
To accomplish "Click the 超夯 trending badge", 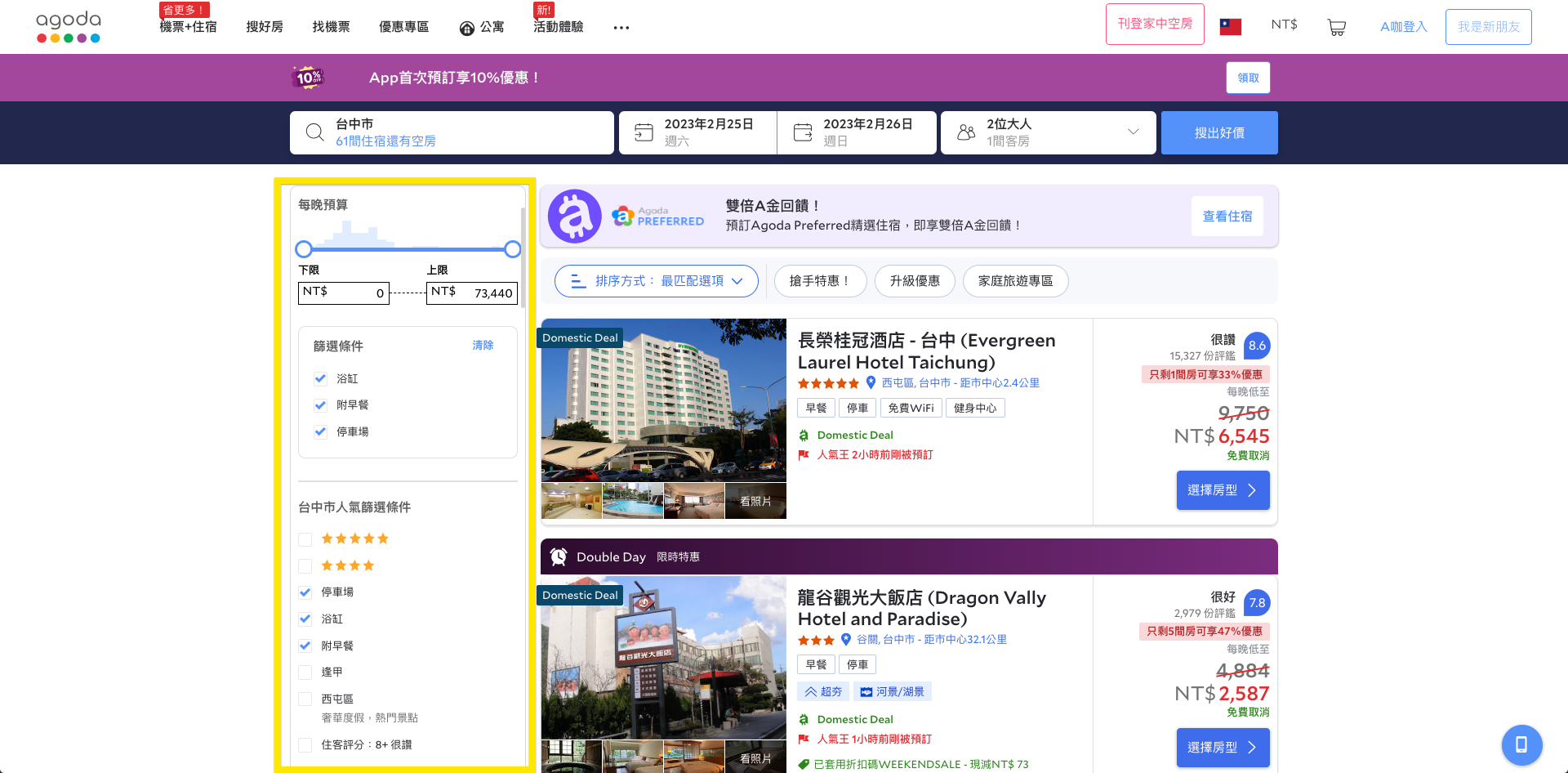I will (x=823, y=692).
